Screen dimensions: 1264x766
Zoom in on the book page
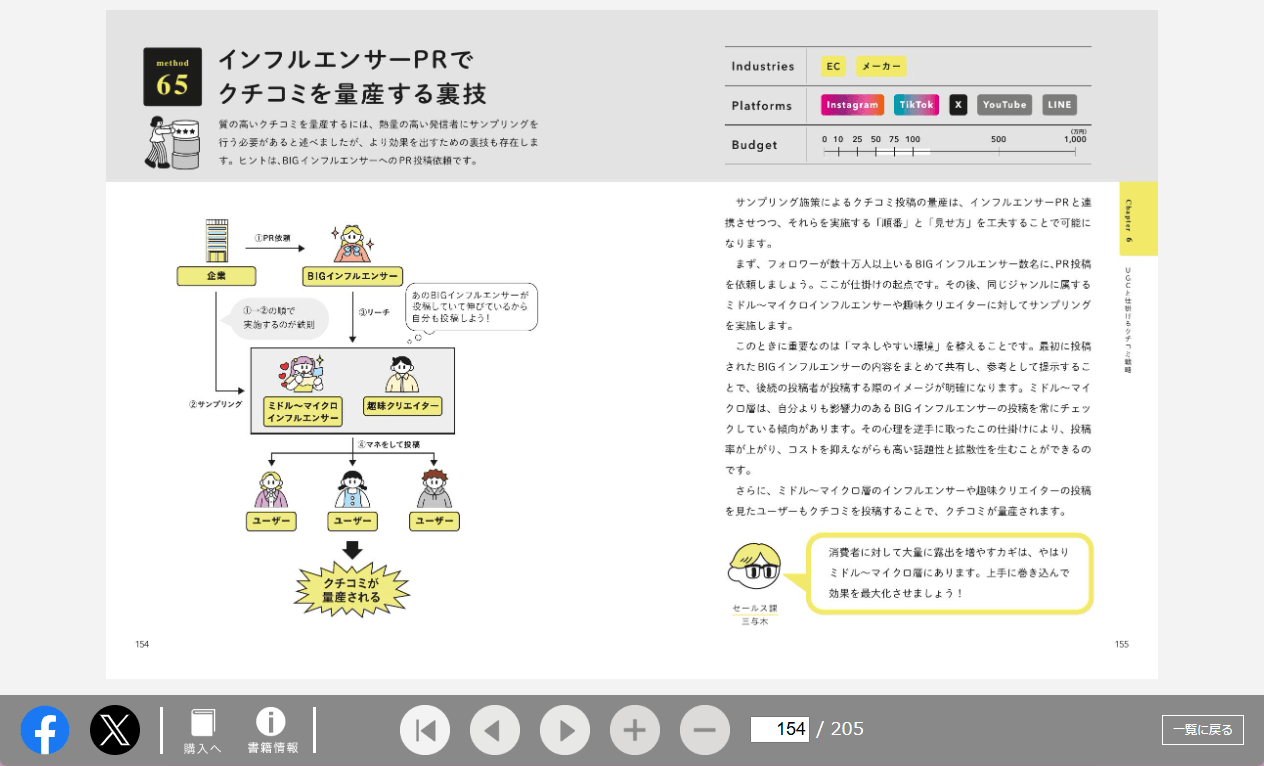(x=635, y=730)
